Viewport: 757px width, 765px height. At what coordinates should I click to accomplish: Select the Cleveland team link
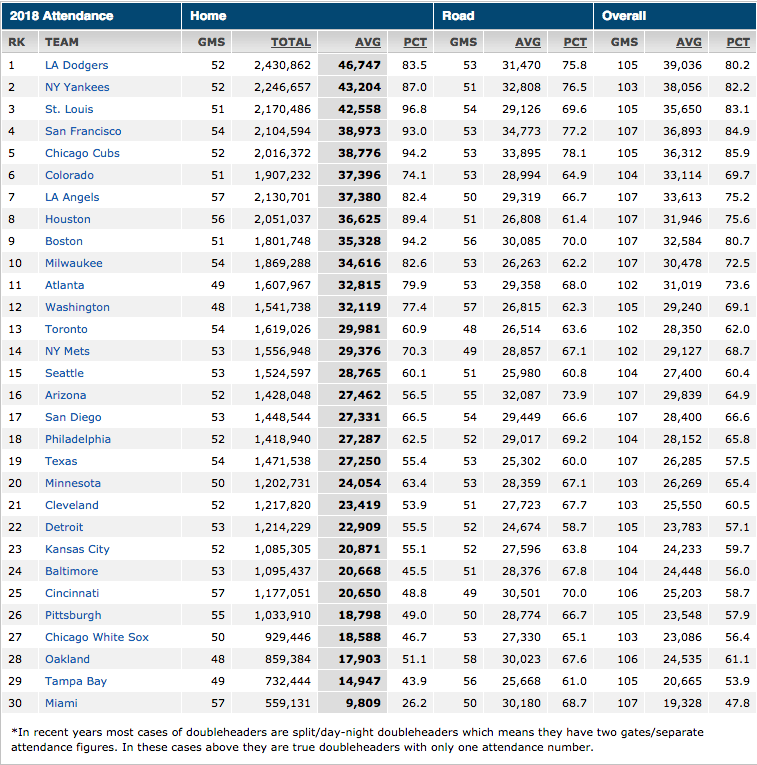tap(72, 505)
